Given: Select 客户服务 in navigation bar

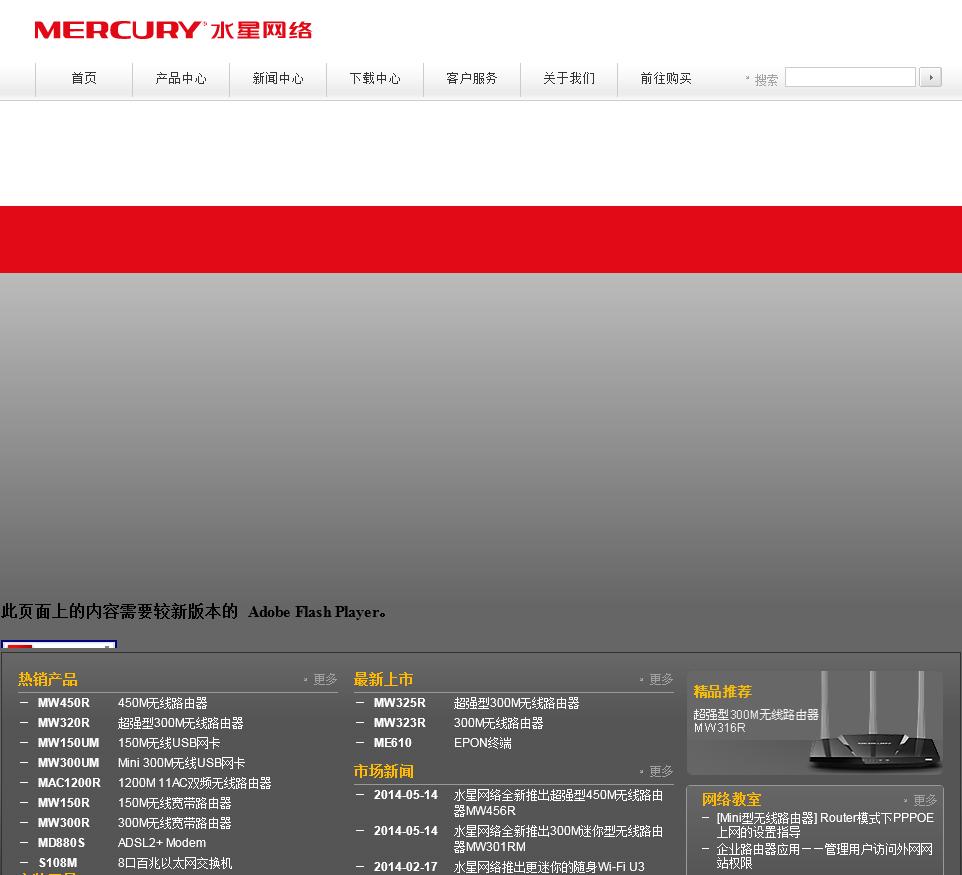Looking at the screenshot, I should coord(472,79).
